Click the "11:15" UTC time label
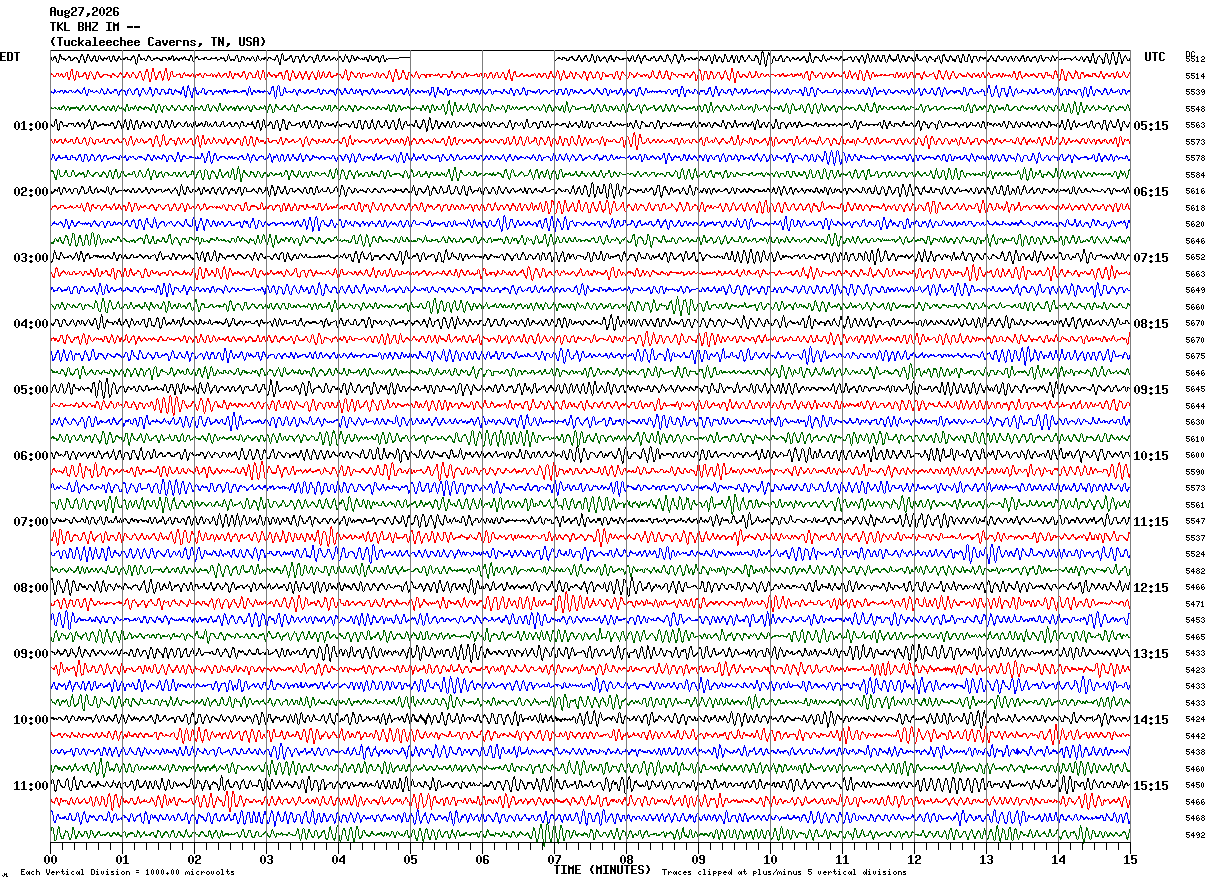Screen dimensions: 1210x886 pos(1151,522)
